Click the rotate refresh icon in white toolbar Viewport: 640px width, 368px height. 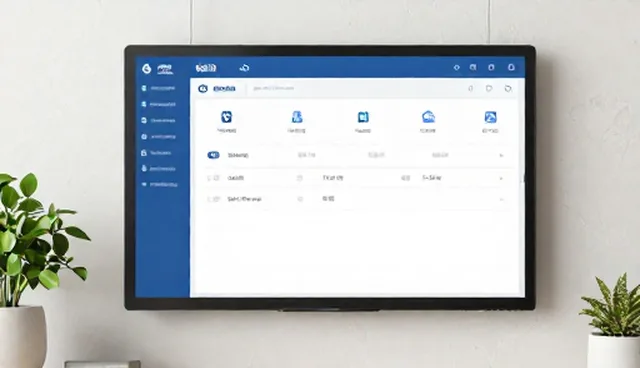tap(508, 89)
